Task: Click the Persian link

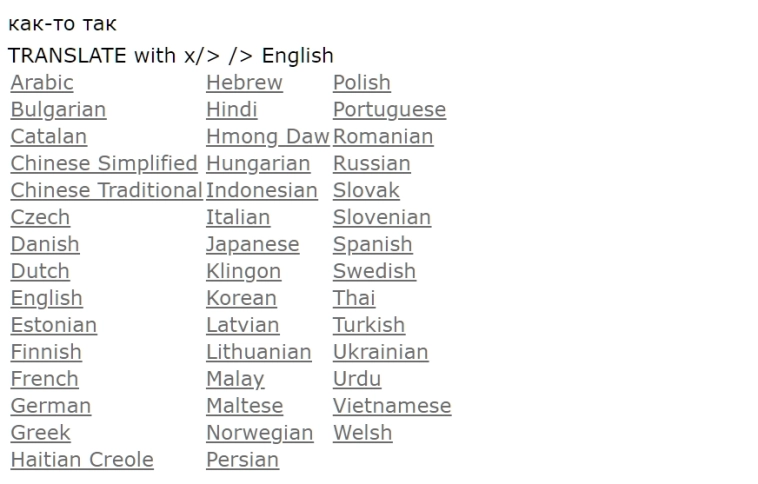Action: tap(242, 461)
